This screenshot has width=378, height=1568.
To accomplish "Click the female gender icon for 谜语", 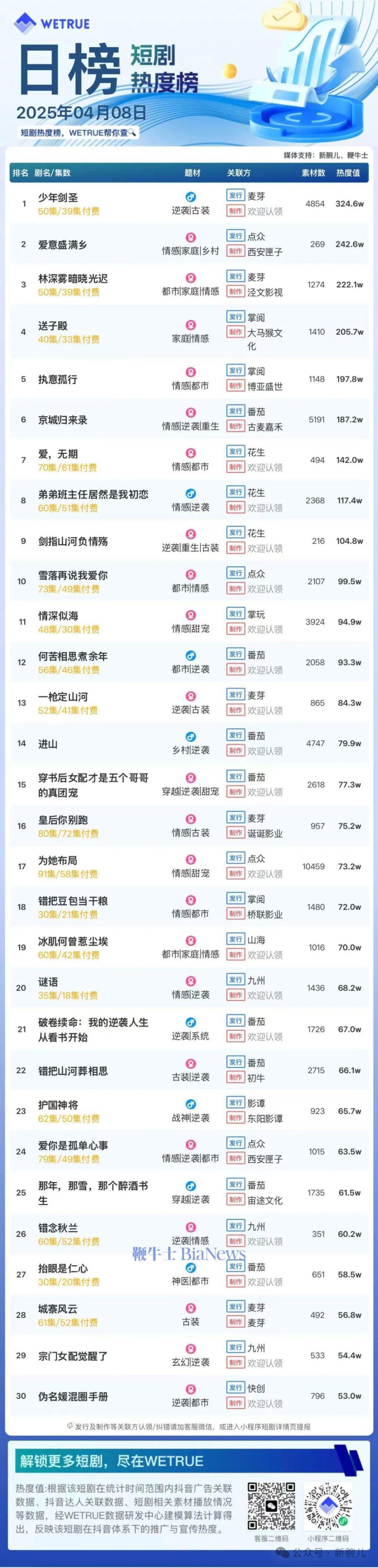I will (x=190, y=981).
